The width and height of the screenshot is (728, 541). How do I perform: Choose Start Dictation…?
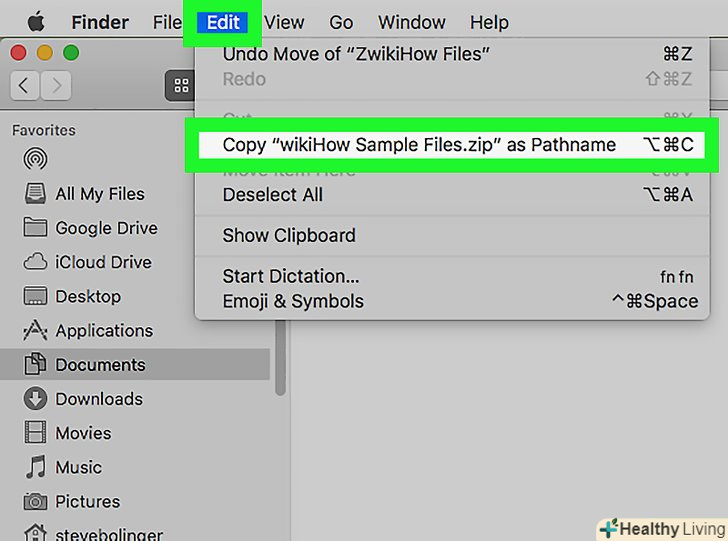[x=452, y=276]
